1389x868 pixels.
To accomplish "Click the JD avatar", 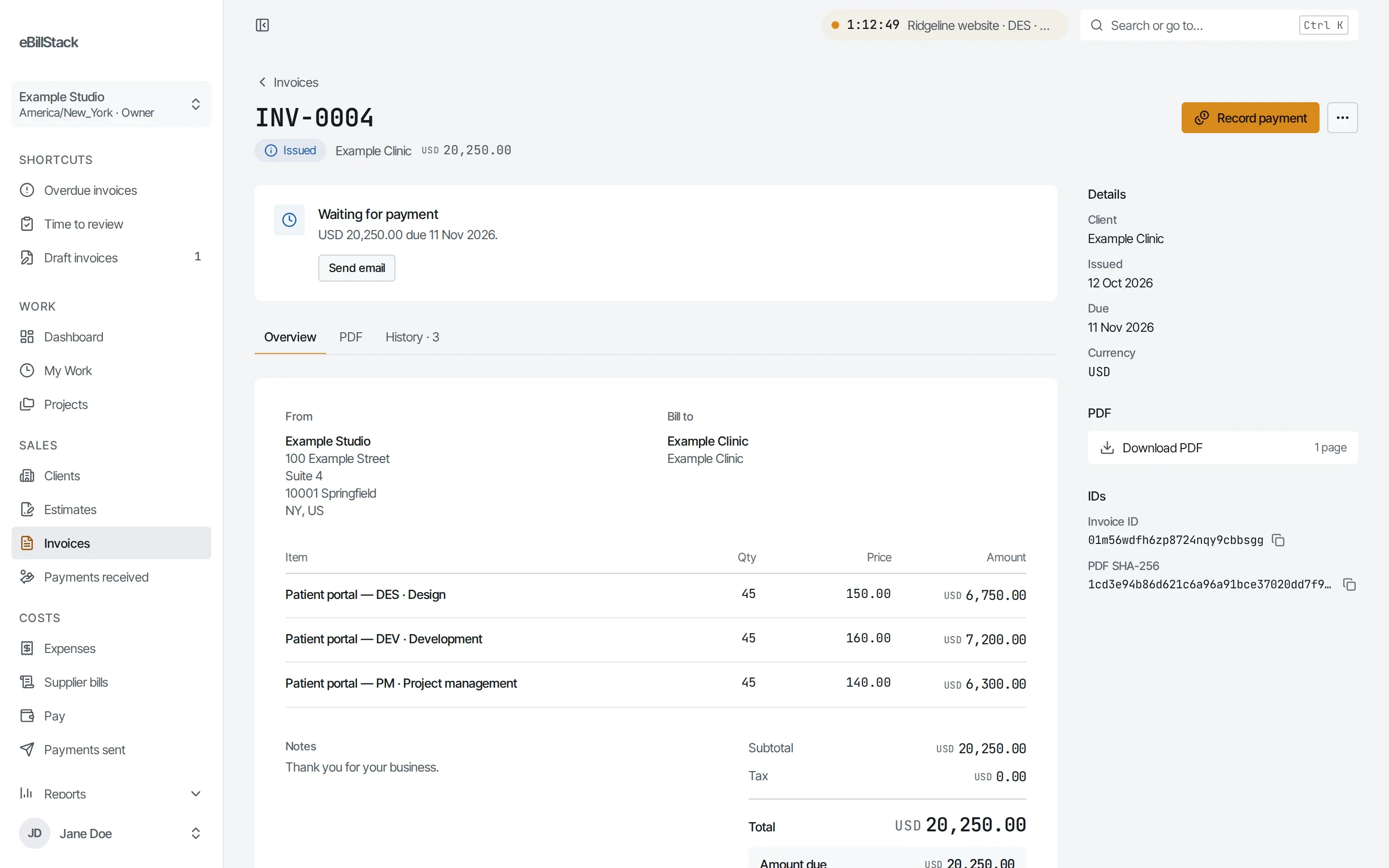I will 34,834.
